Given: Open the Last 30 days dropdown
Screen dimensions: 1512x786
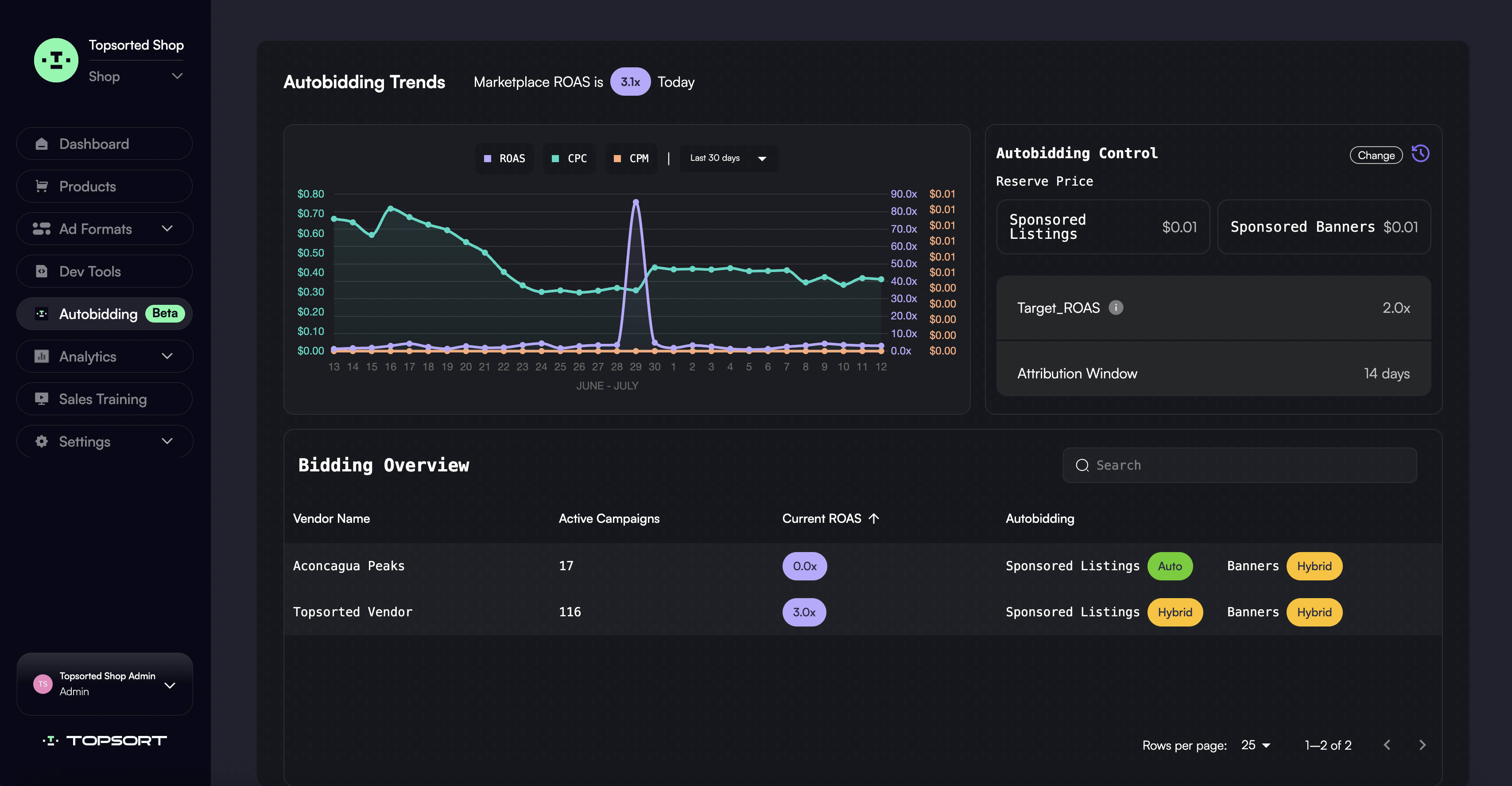Looking at the screenshot, I should click(729, 159).
